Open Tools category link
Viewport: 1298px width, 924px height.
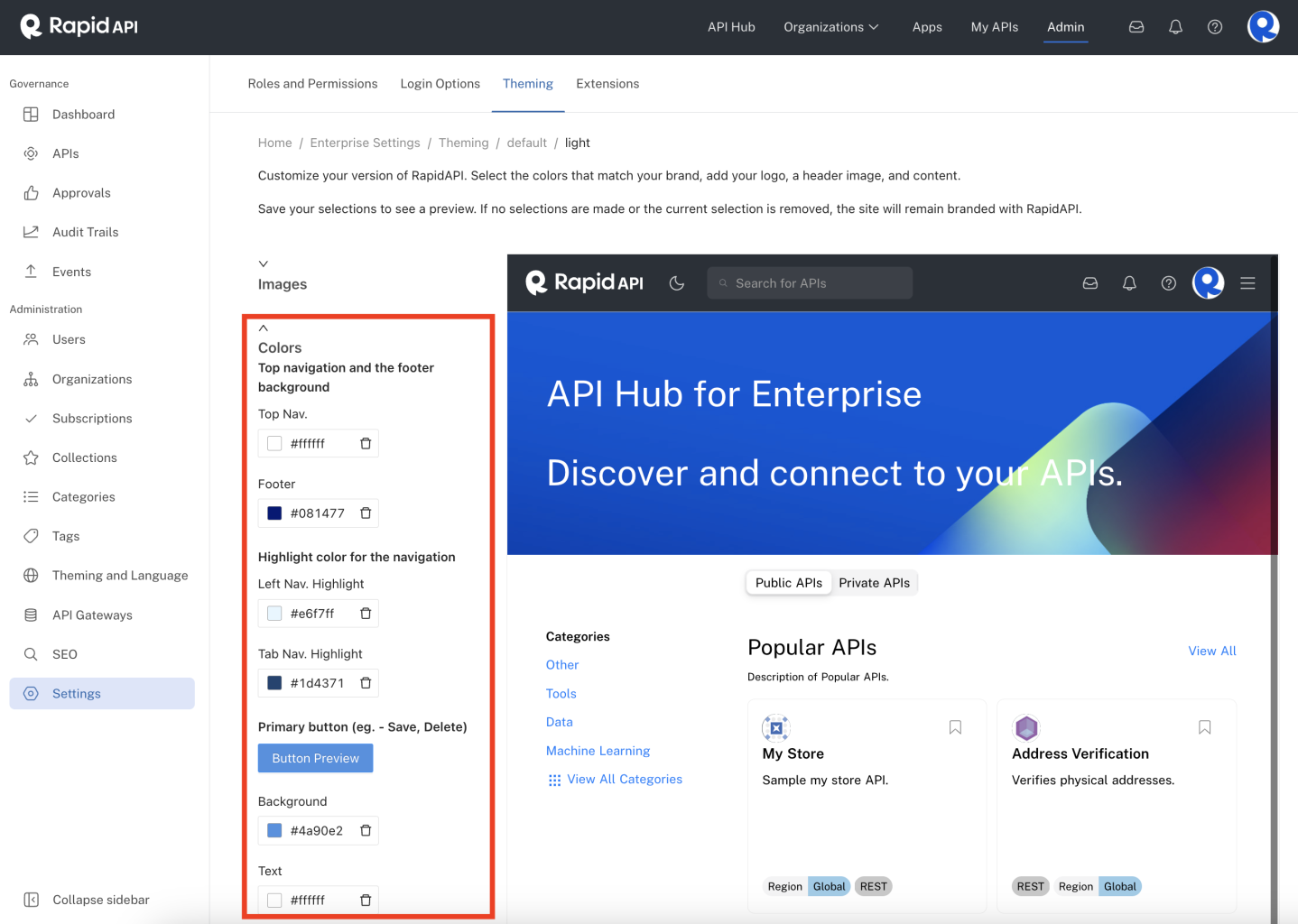click(561, 694)
